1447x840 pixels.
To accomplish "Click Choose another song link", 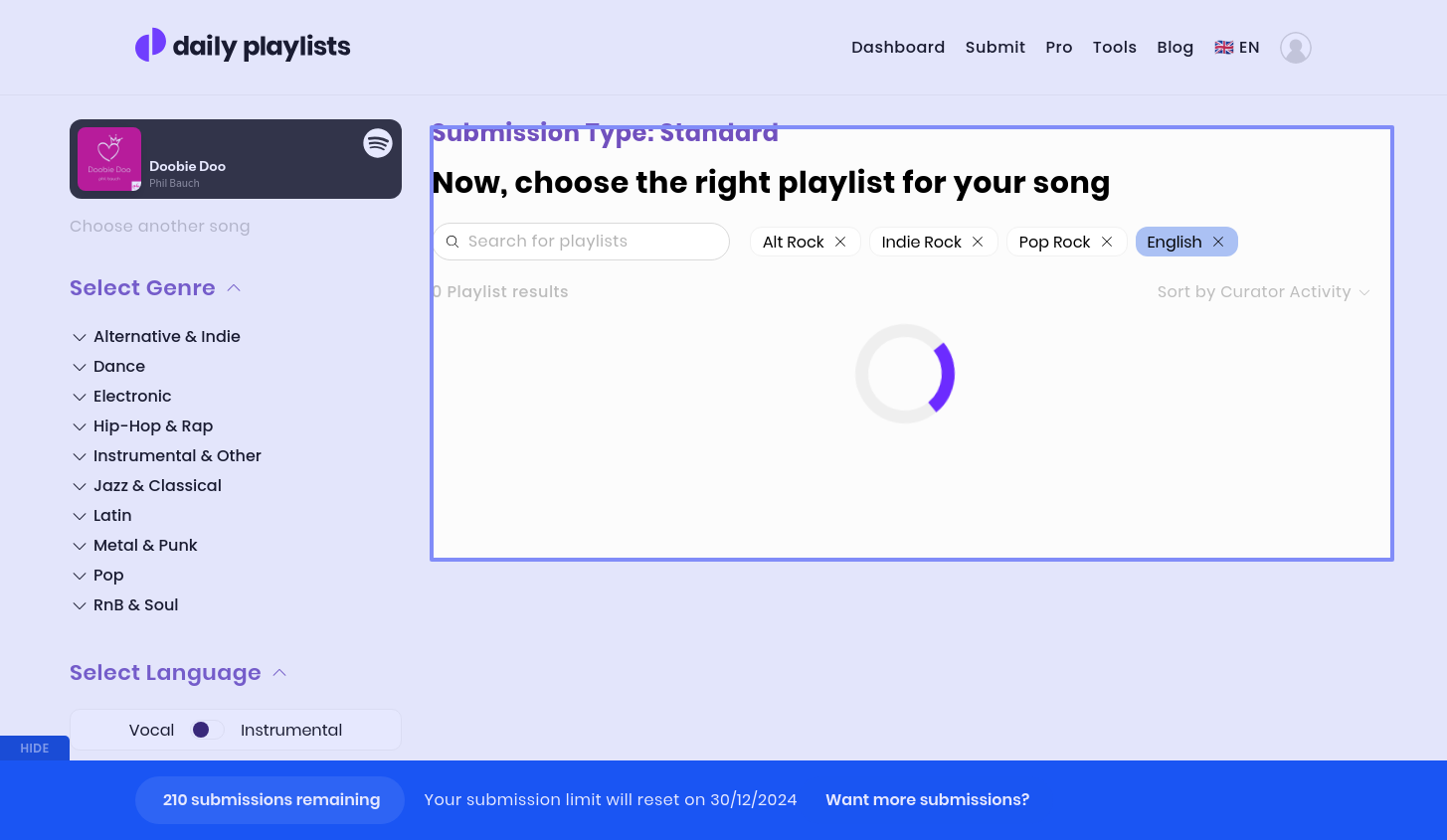I will coord(160,227).
